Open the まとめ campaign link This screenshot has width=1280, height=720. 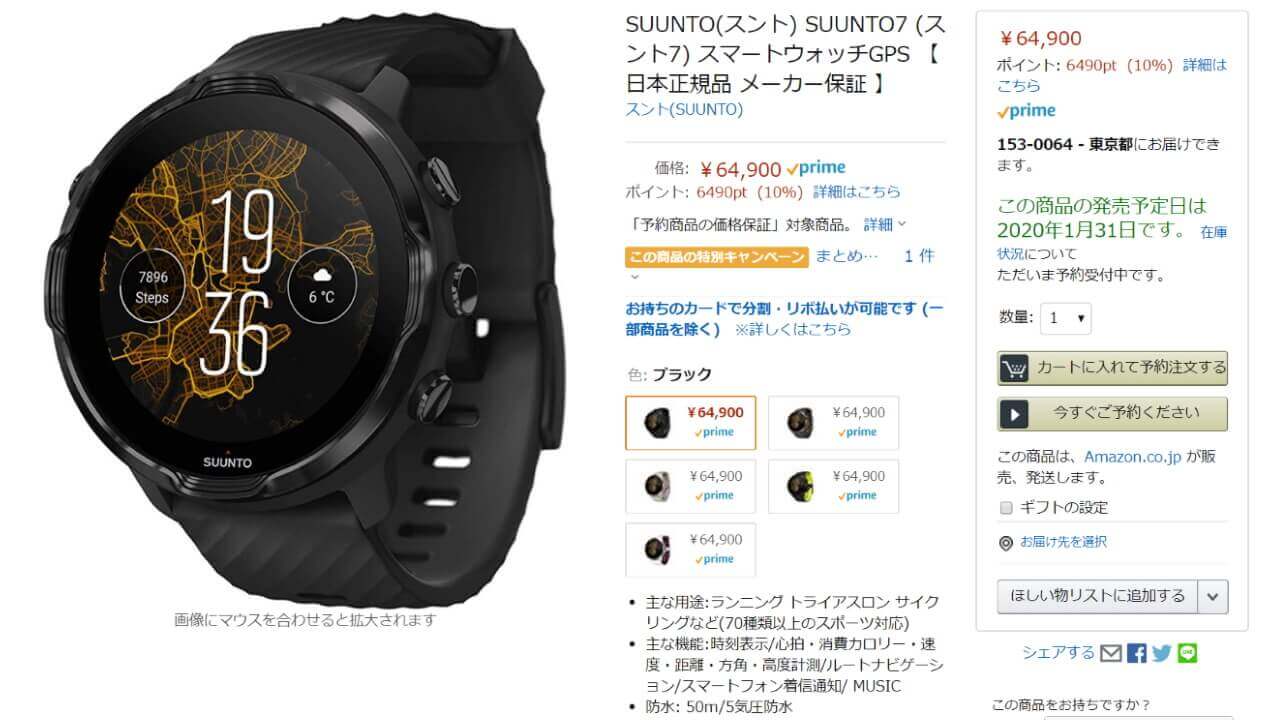(847, 256)
